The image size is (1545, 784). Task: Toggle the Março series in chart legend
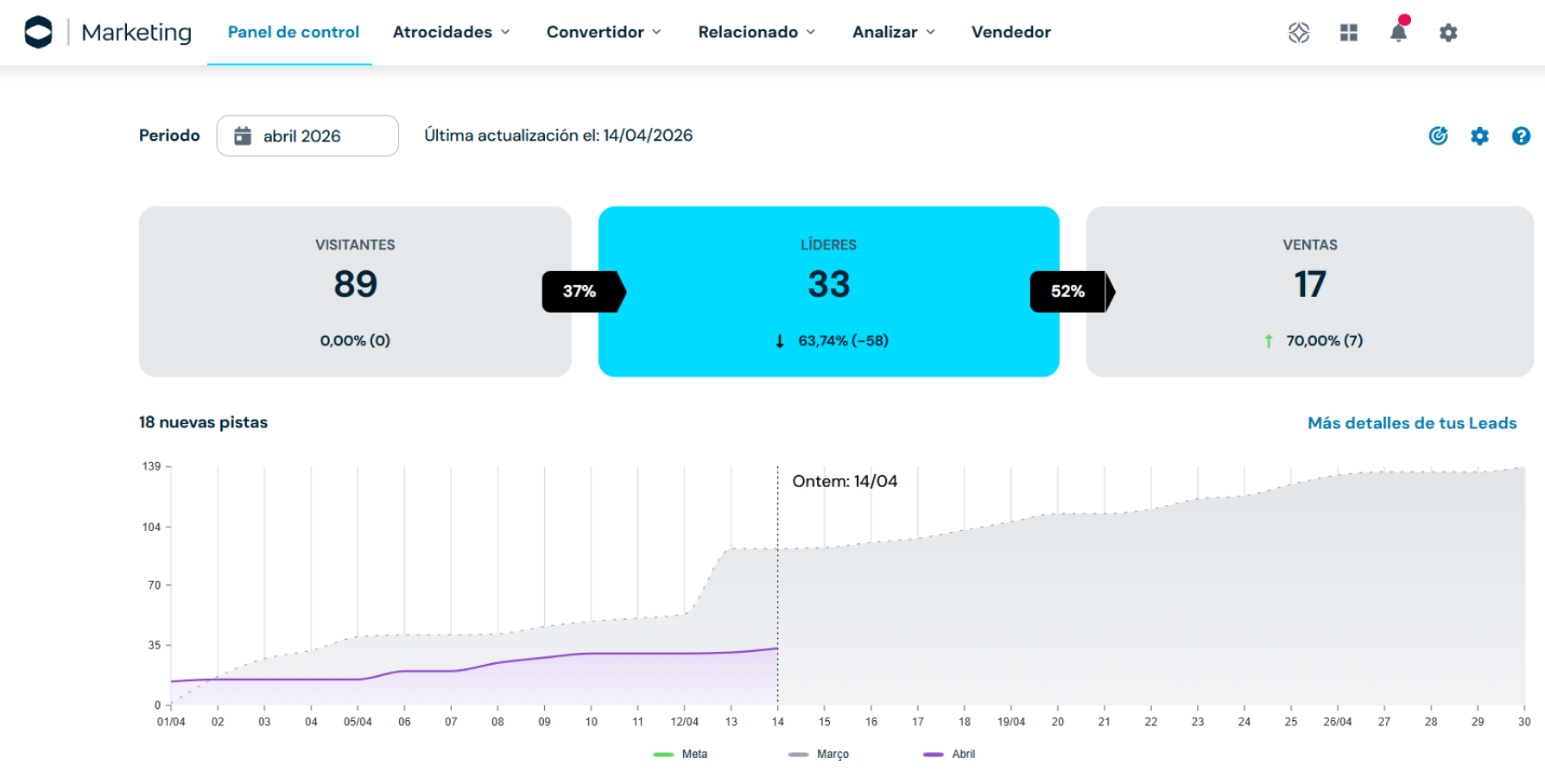coord(819,754)
